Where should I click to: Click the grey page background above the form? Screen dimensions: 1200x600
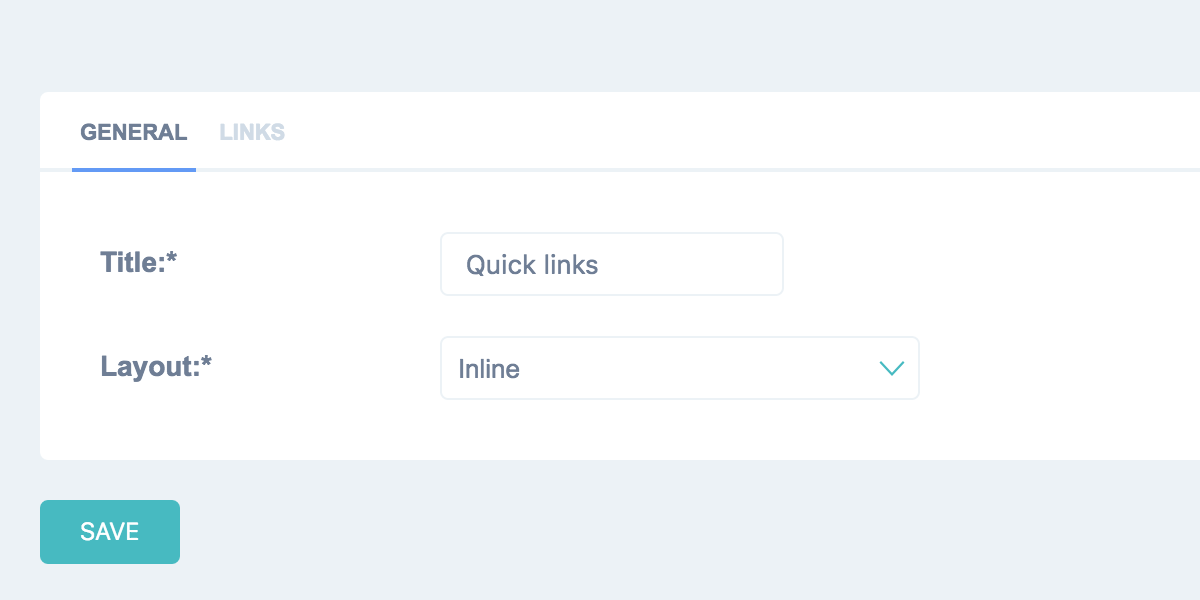click(600, 45)
